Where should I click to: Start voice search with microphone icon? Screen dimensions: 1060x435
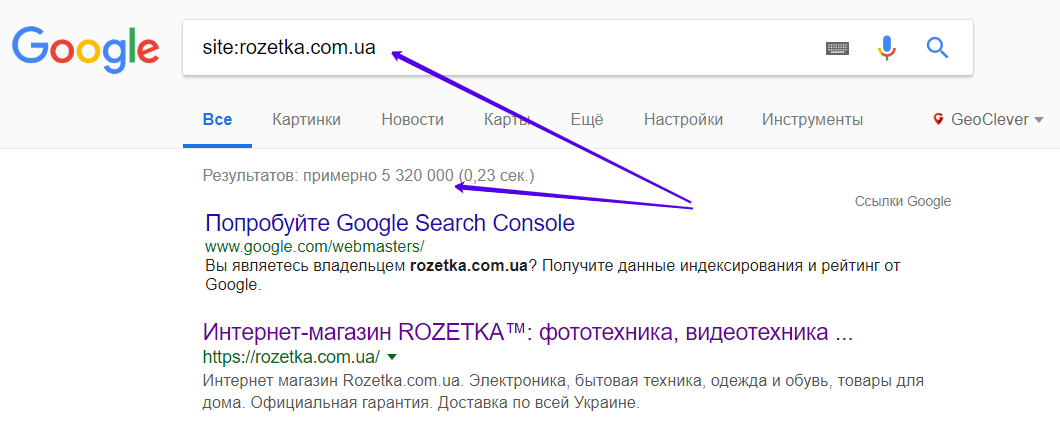887,47
